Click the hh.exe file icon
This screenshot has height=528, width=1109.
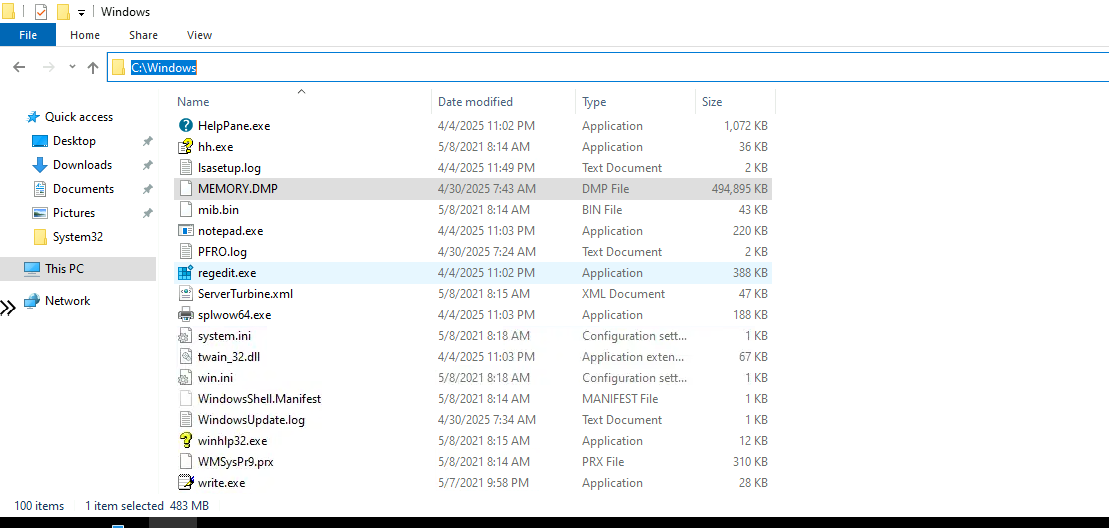point(186,147)
